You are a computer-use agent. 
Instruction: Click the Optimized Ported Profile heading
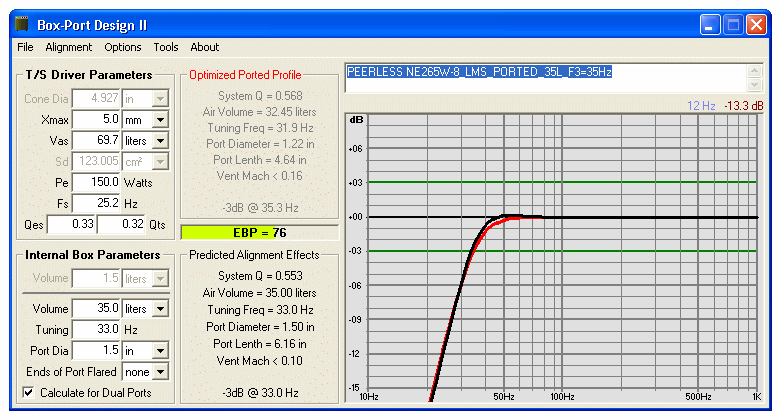245,75
